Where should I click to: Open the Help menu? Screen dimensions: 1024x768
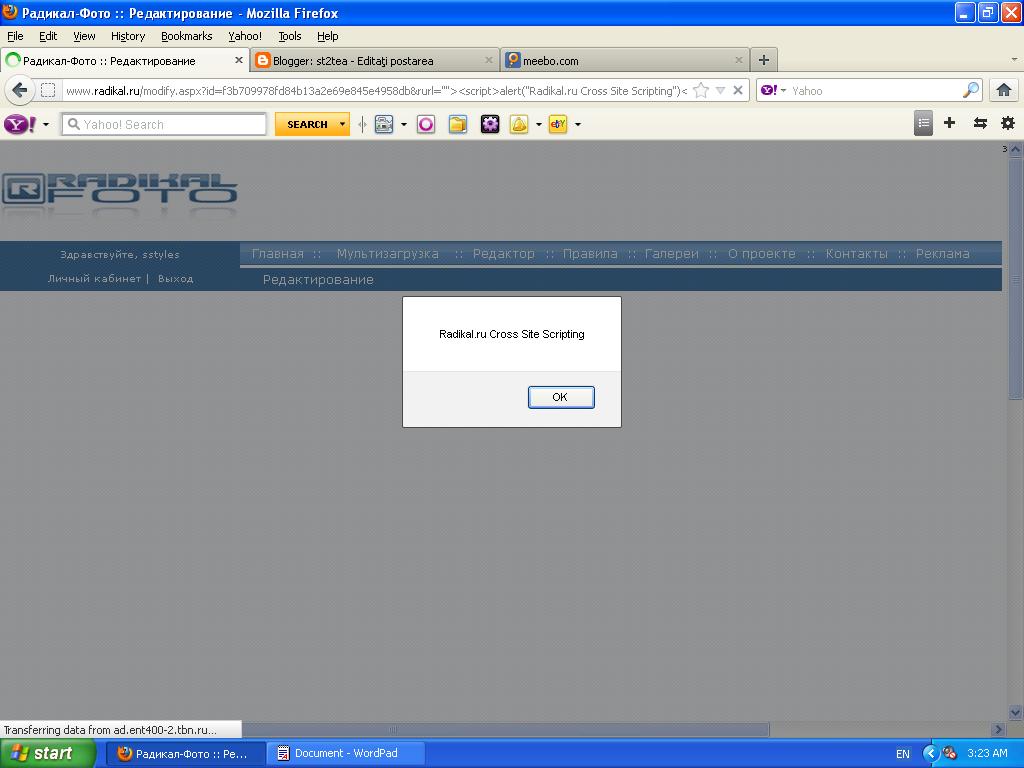coord(328,36)
